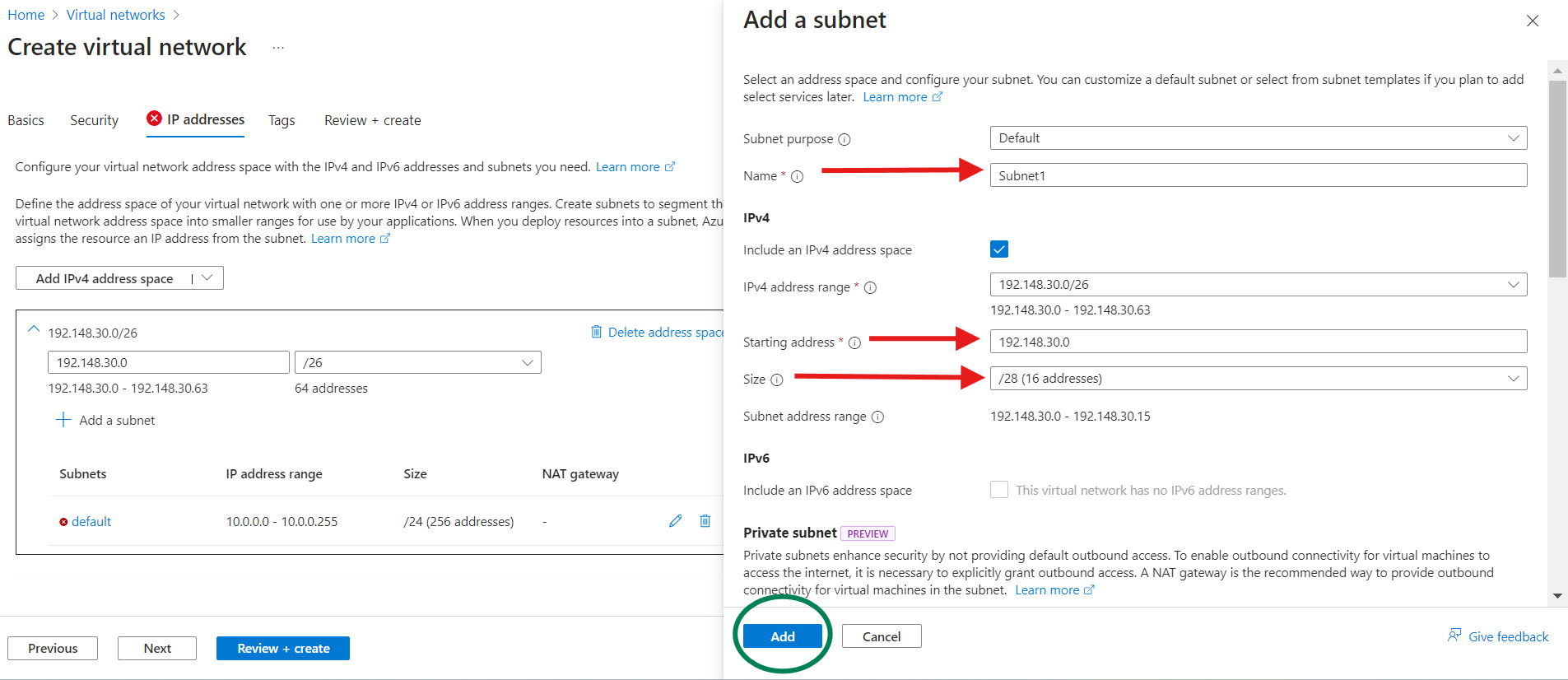Click the Name input field containing Subnet1
Viewport: 1568px width, 680px height.
pyautogui.click(x=1258, y=175)
